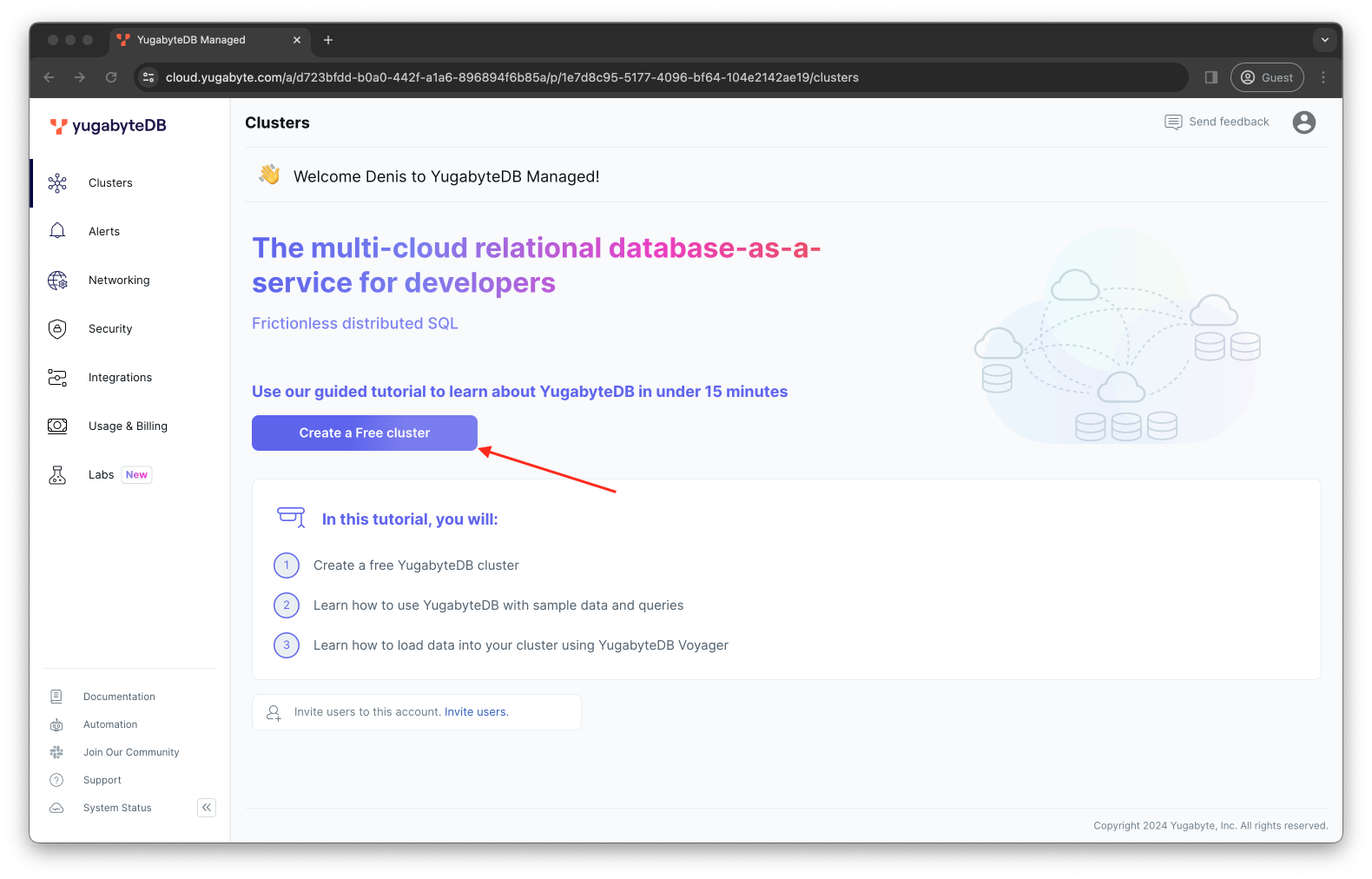The width and height of the screenshot is (1372, 879).
Task: Click Send feedback at top right
Action: (x=1217, y=122)
